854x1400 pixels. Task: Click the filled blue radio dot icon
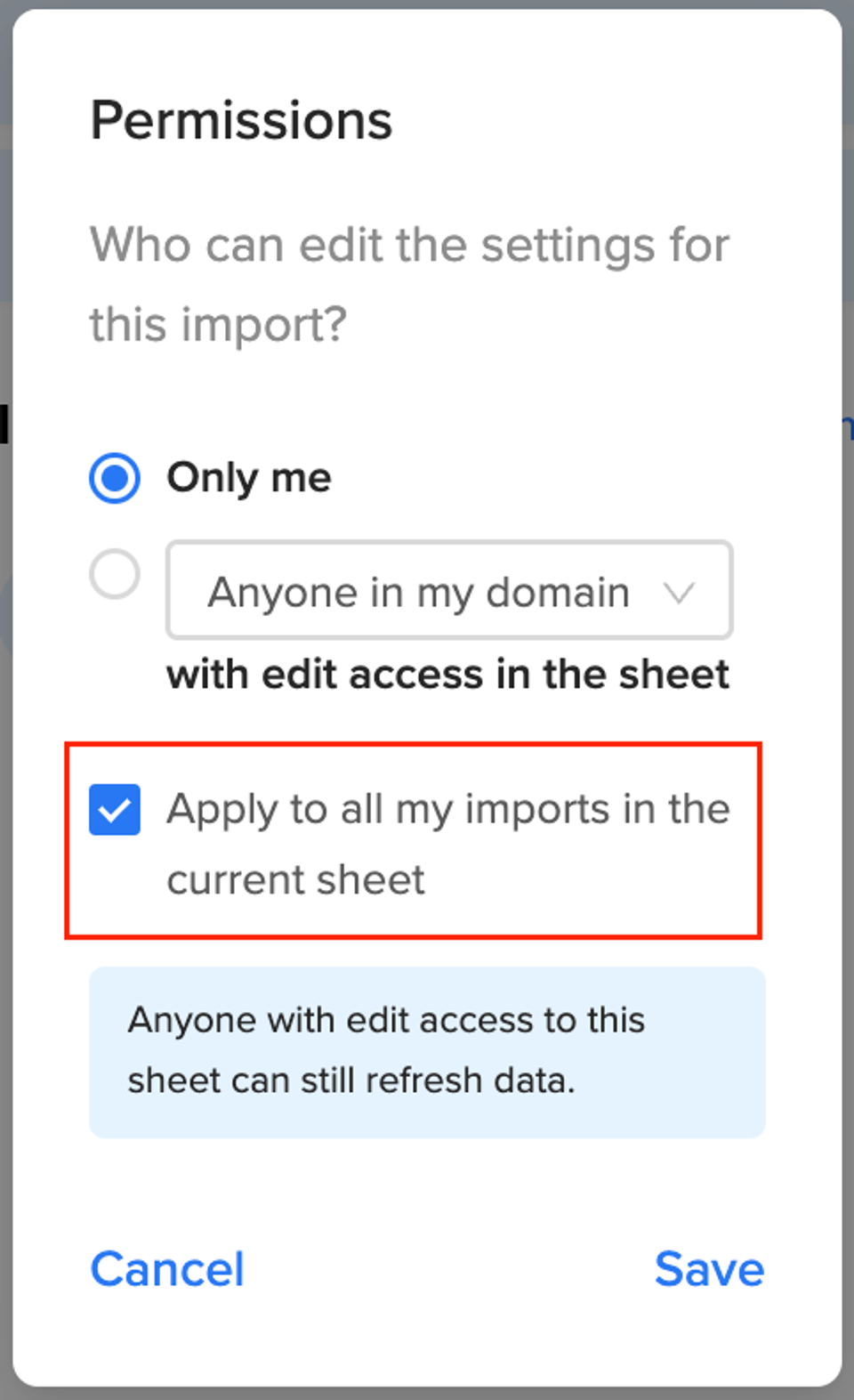[115, 478]
